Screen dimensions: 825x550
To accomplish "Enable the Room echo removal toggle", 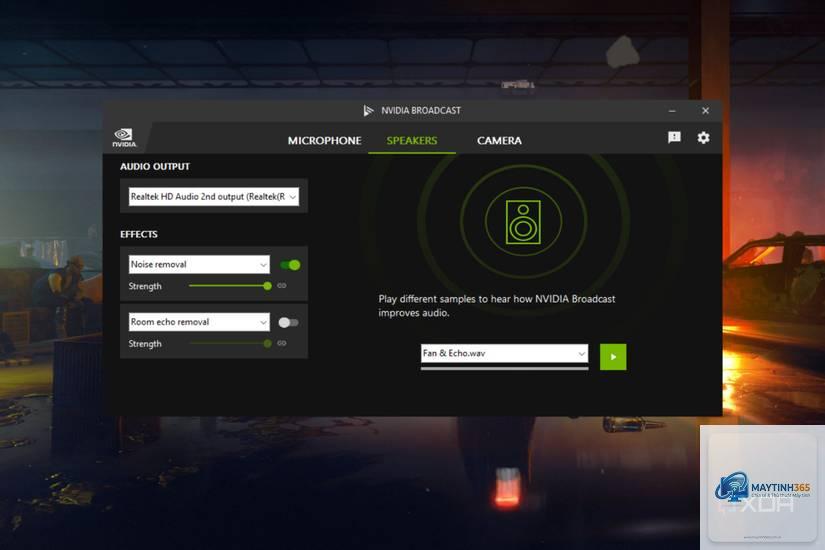I will point(288,322).
